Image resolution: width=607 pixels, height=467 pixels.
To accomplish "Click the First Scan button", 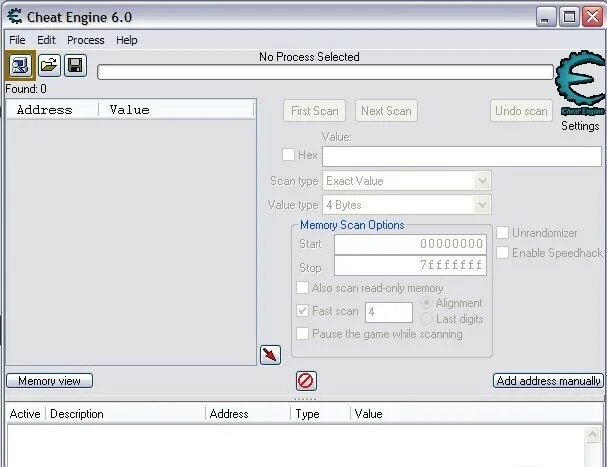I will 314,111.
